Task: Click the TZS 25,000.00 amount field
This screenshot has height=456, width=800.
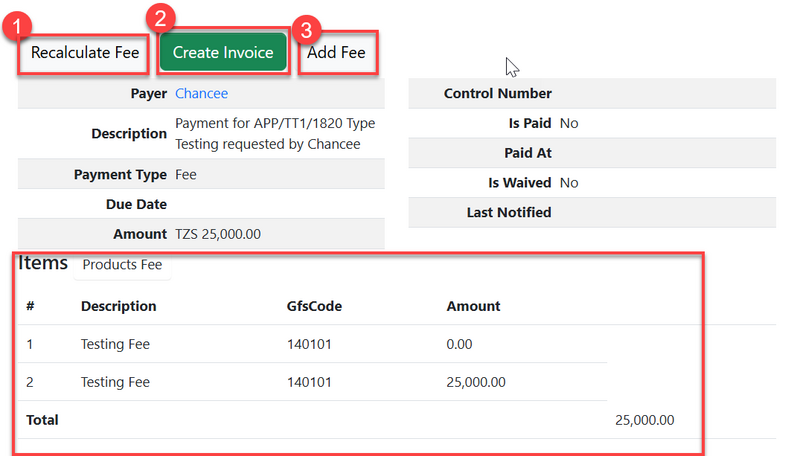Action: point(218,234)
